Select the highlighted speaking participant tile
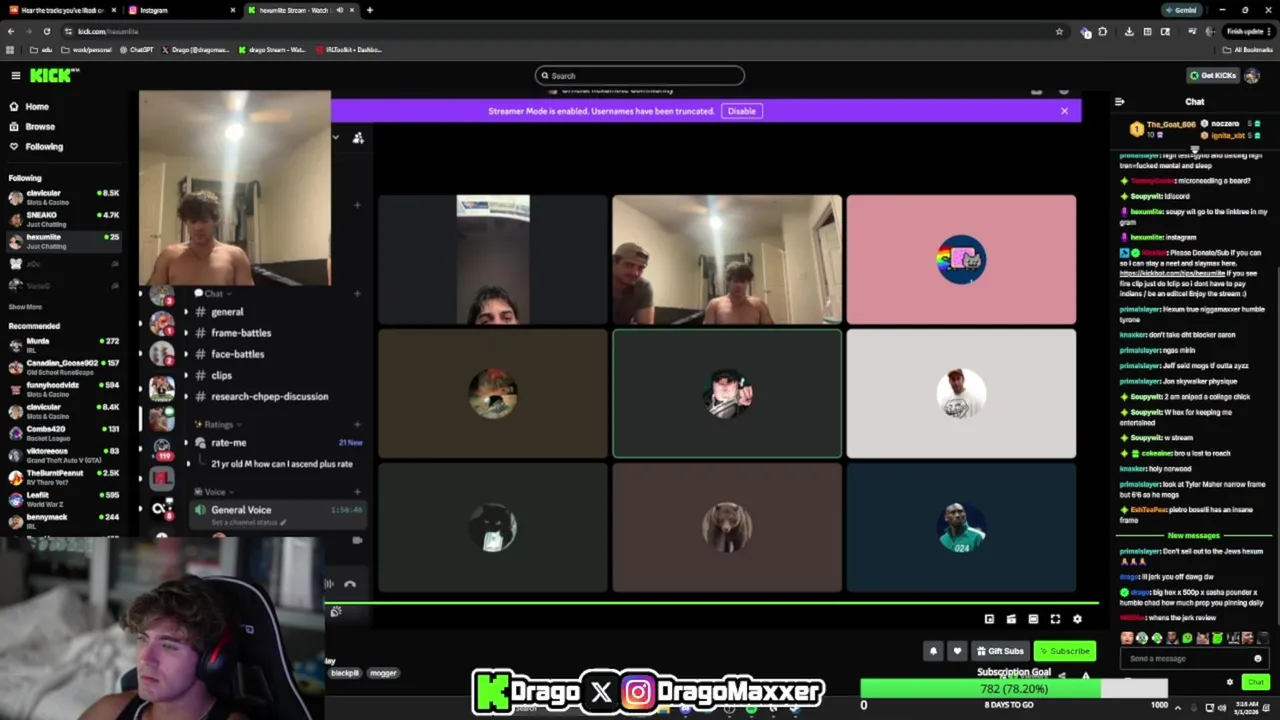 (x=727, y=394)
